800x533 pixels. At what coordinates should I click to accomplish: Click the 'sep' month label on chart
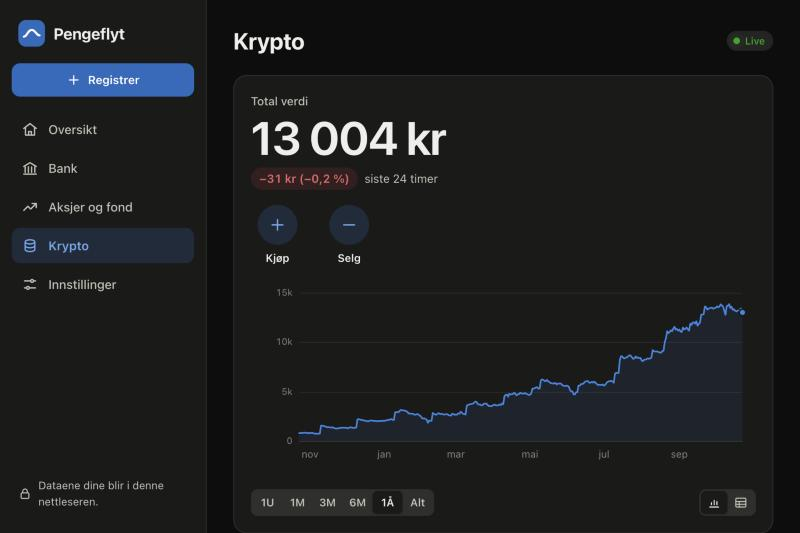(679, 454)
